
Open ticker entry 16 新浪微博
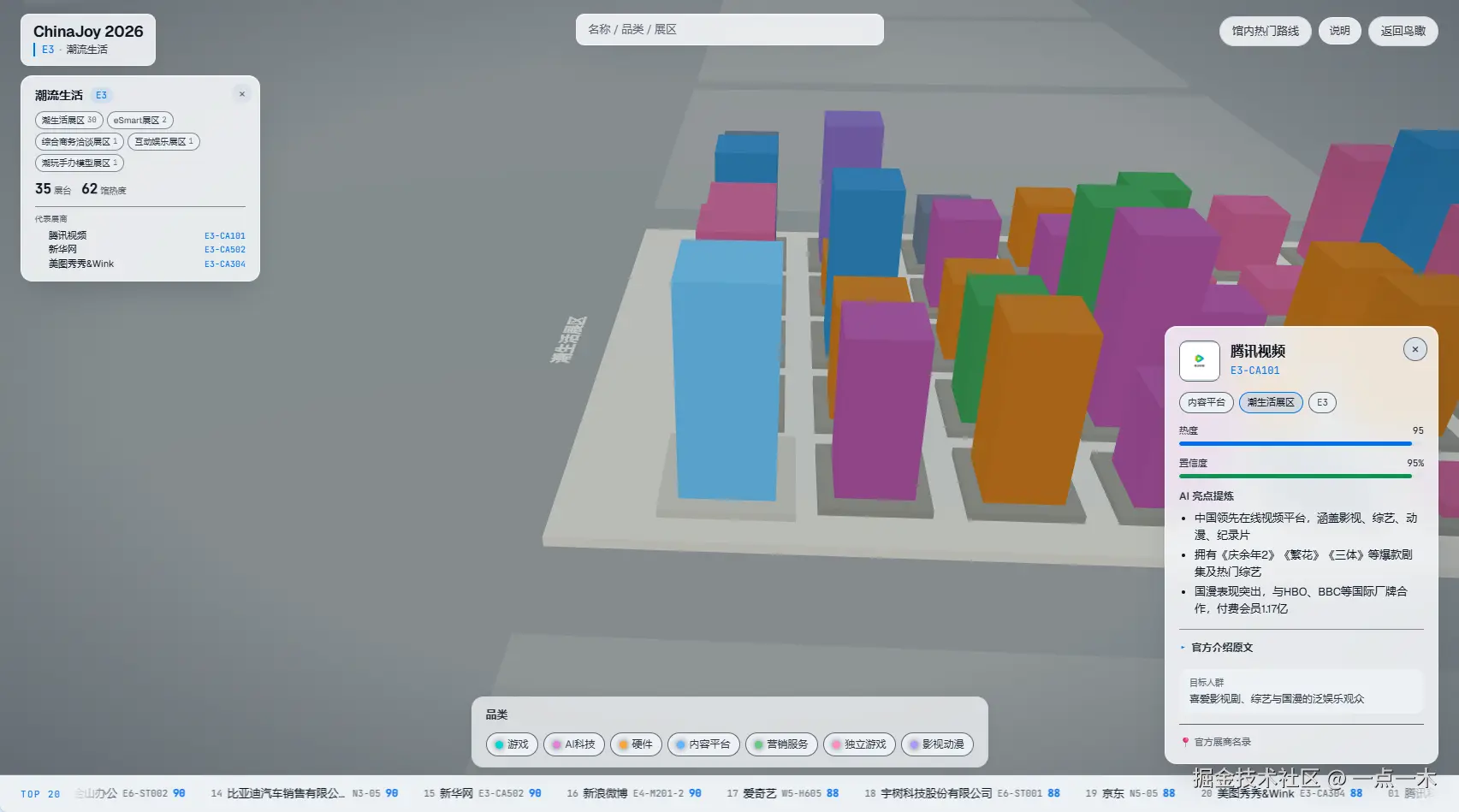633,794
